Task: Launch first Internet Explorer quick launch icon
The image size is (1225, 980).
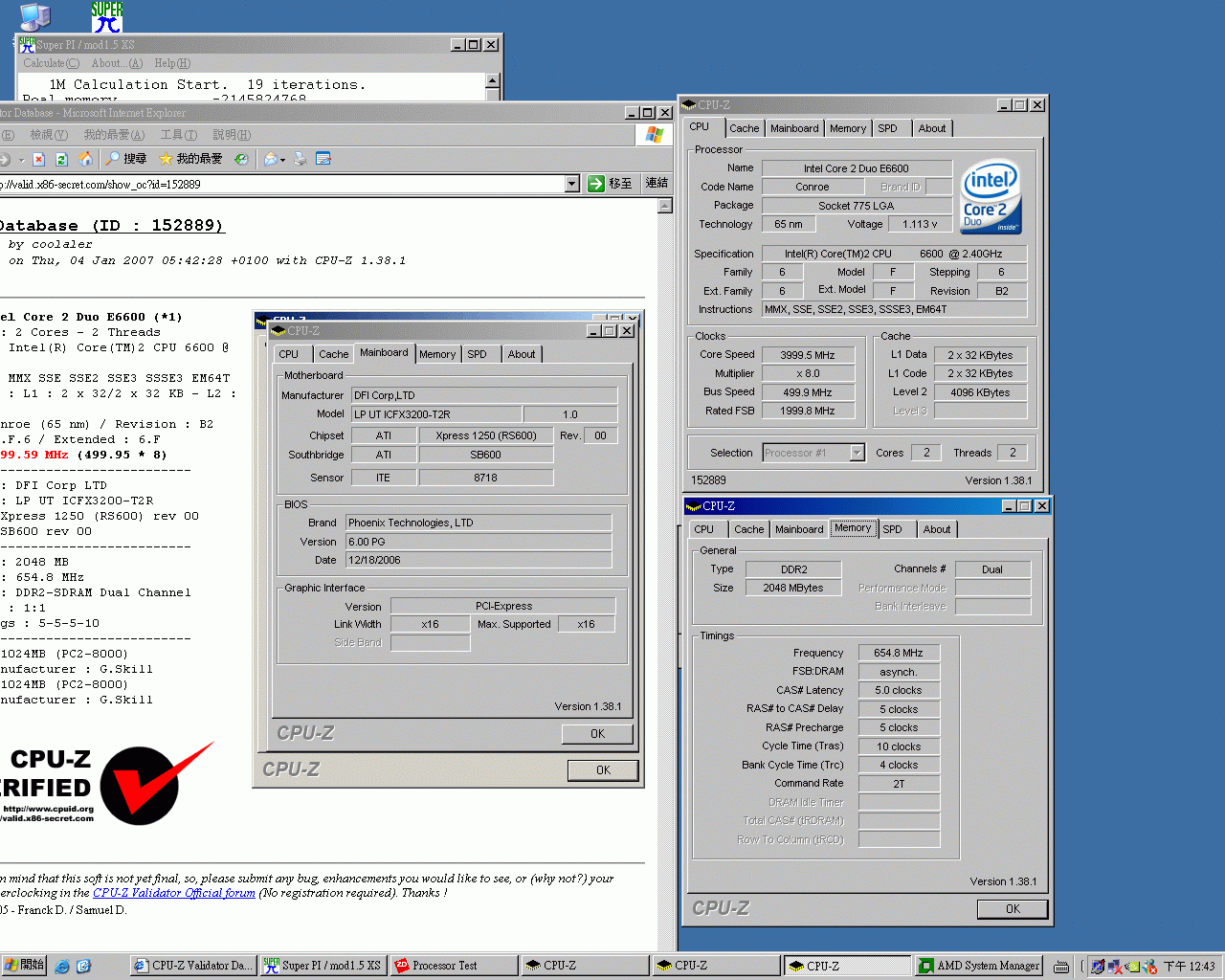Action: pyautogui.click(x=62, y=967)
